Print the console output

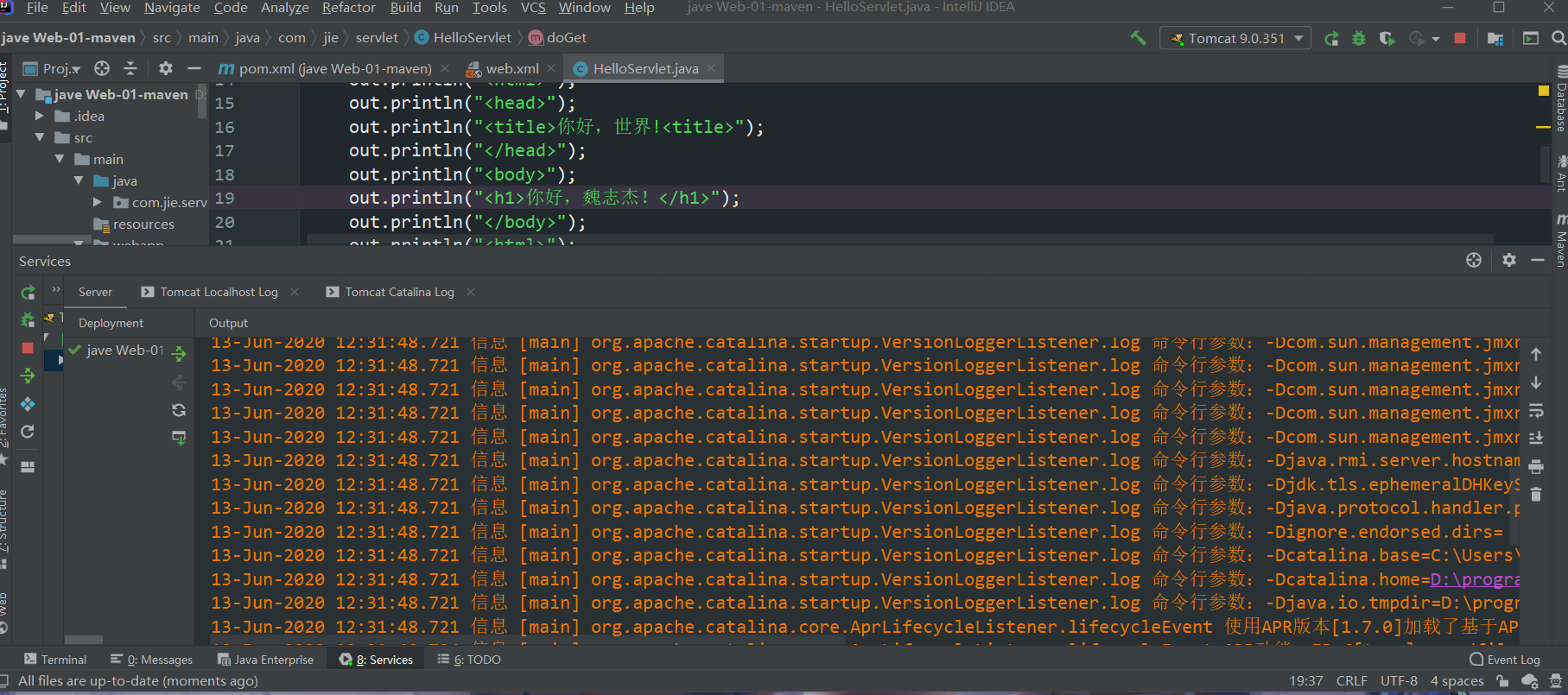1536,467
